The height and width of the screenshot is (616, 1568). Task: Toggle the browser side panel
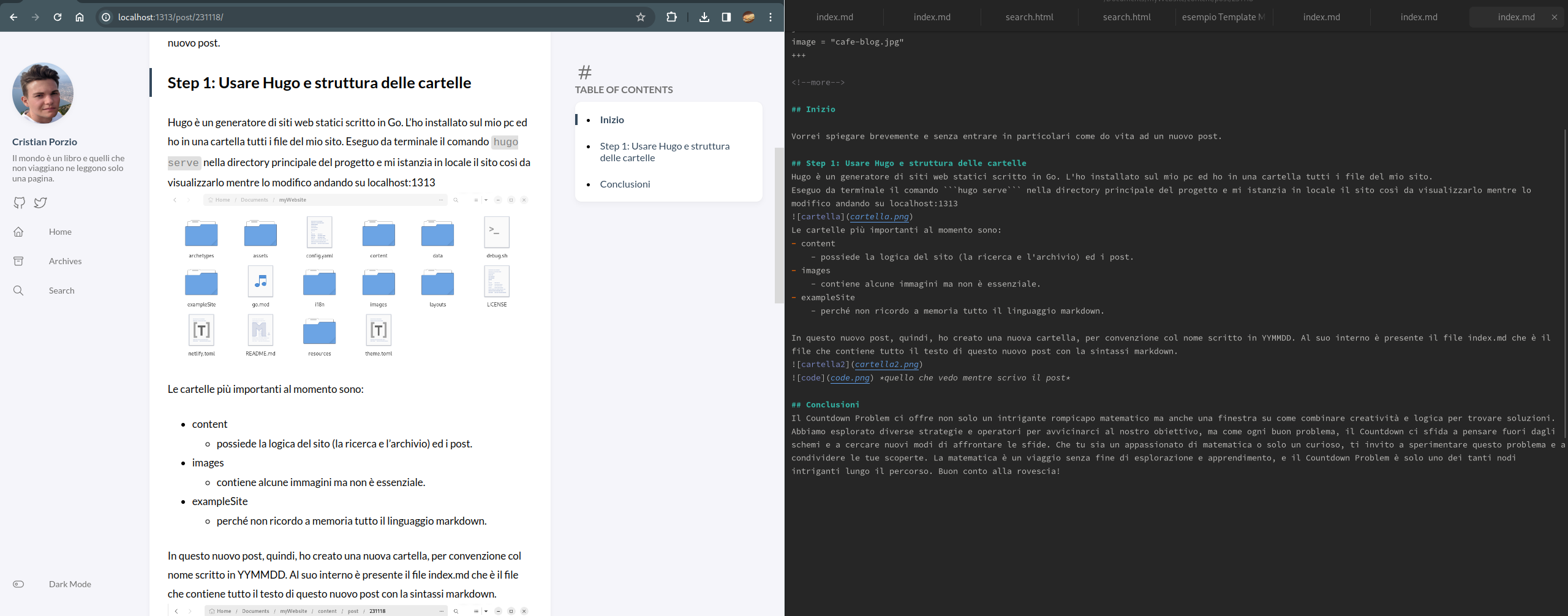click(x=726, y=17)
